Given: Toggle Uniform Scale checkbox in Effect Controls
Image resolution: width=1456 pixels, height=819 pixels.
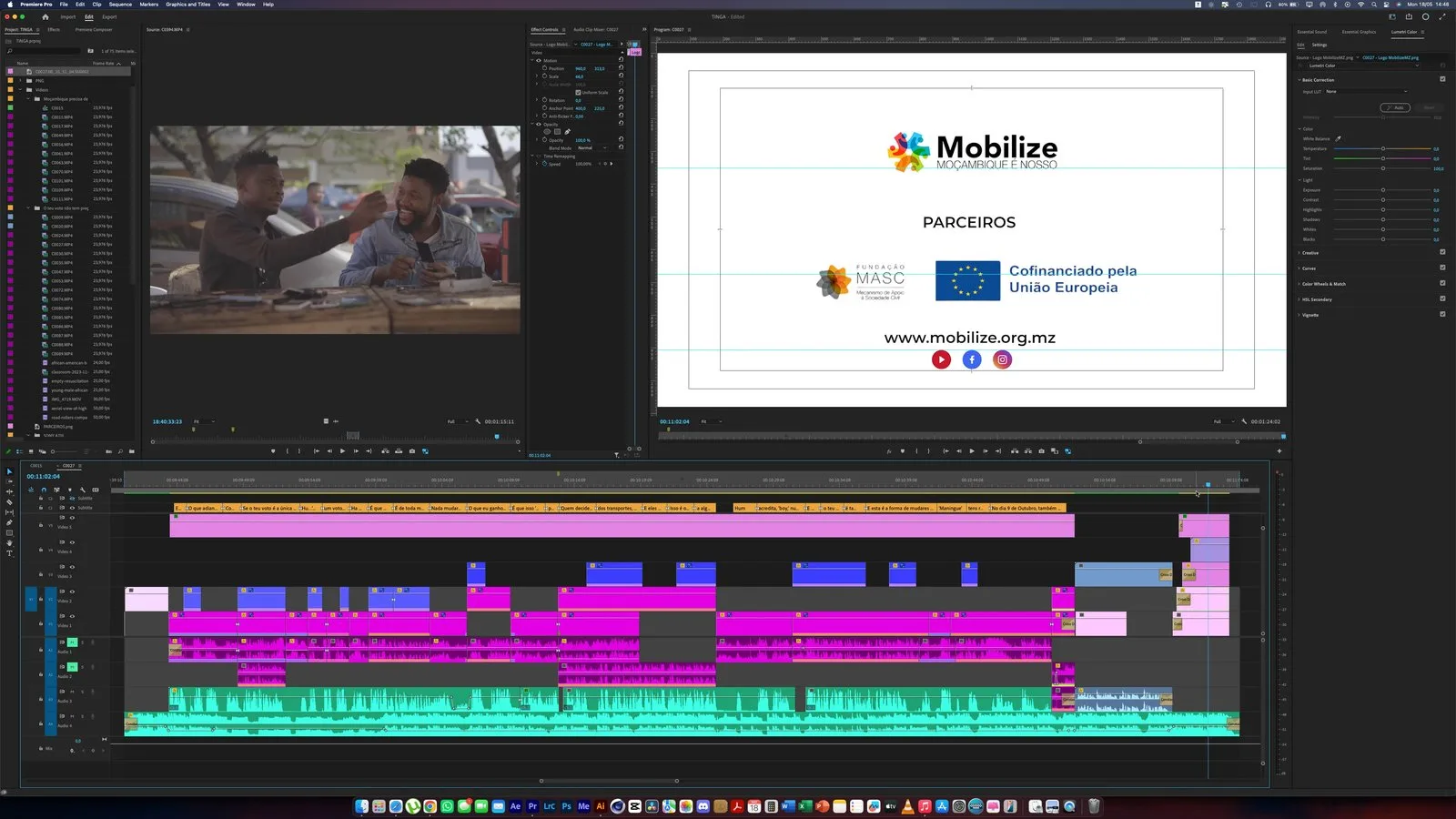Looking at the screenshot, I should coord(578,92).
